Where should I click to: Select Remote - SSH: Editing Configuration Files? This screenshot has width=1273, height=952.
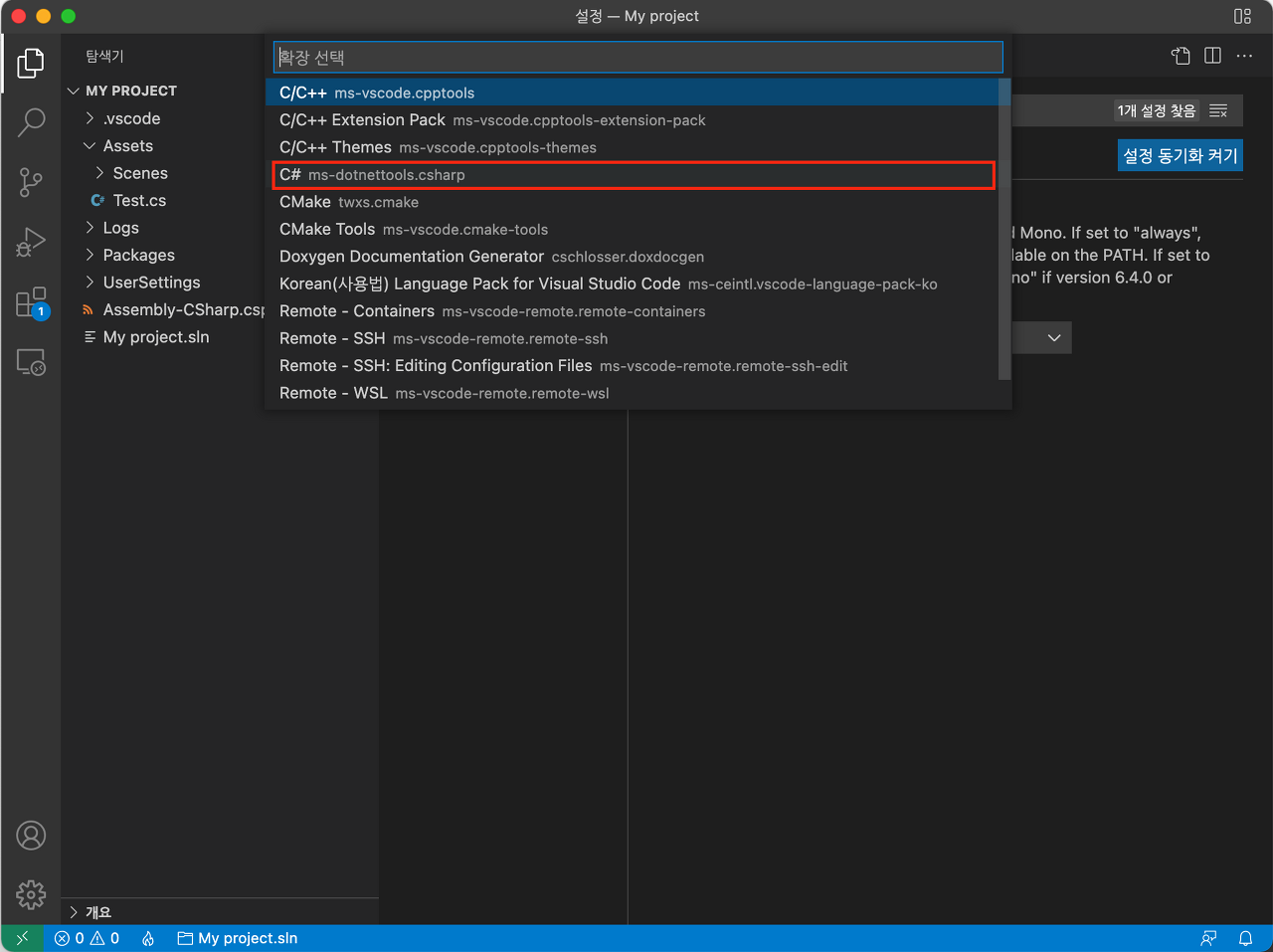click(632, 366)
